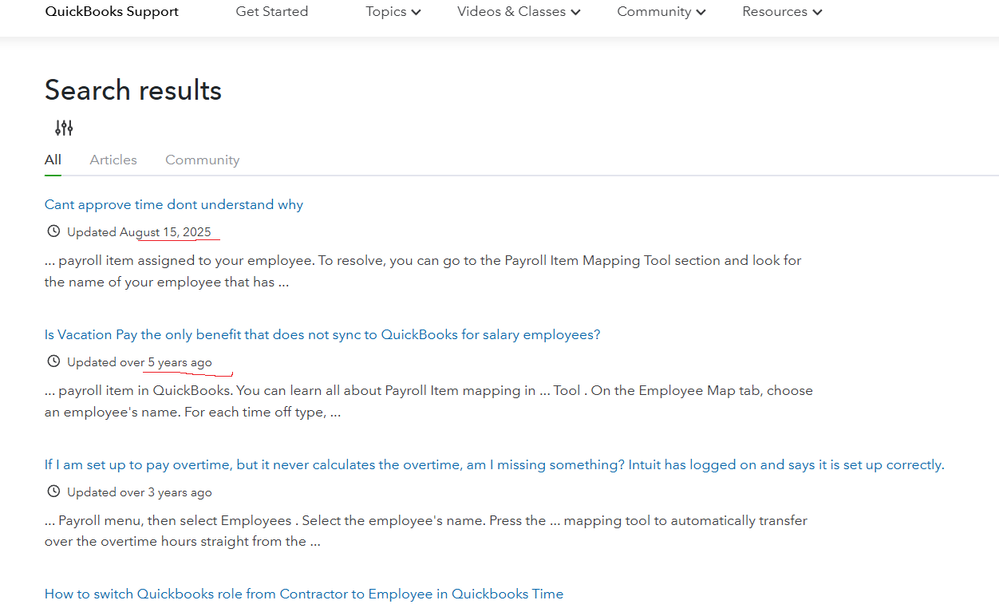Click the QuickBooks Support home link
The width and height of the screenshot is (999, 612).
tap(112, 12)
